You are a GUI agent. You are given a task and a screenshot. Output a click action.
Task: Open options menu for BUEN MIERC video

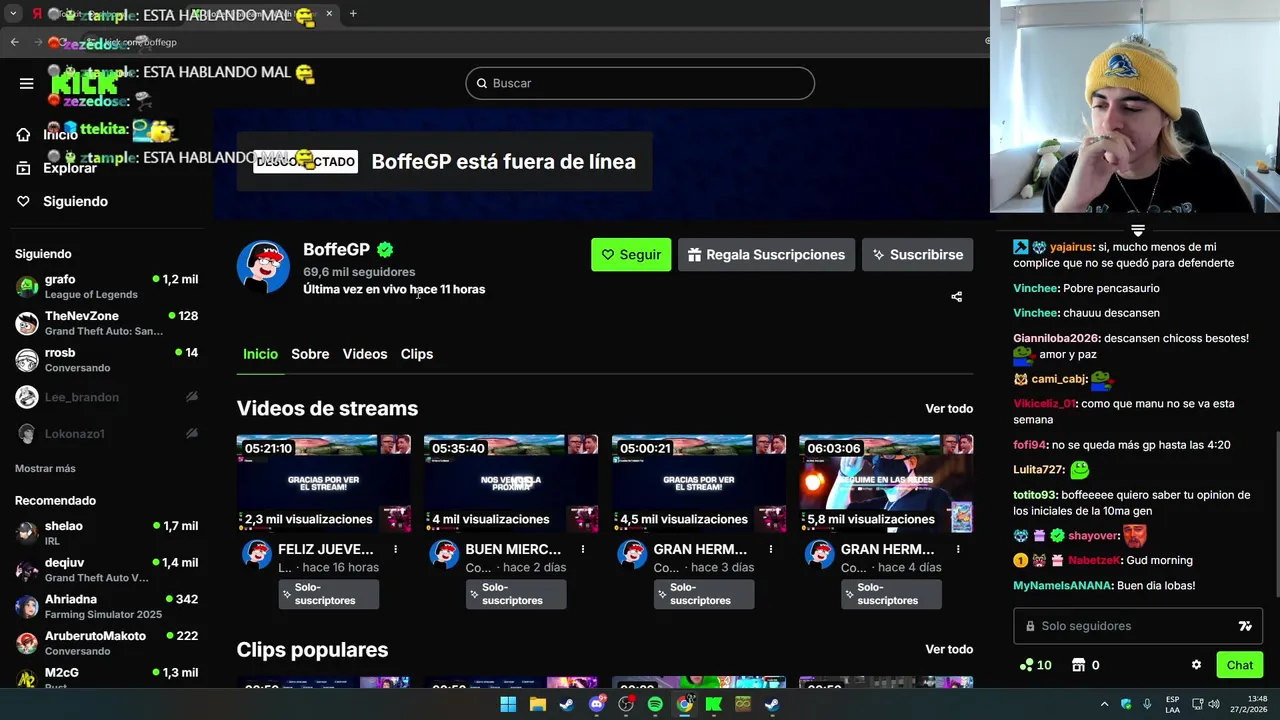pos(583,549)
